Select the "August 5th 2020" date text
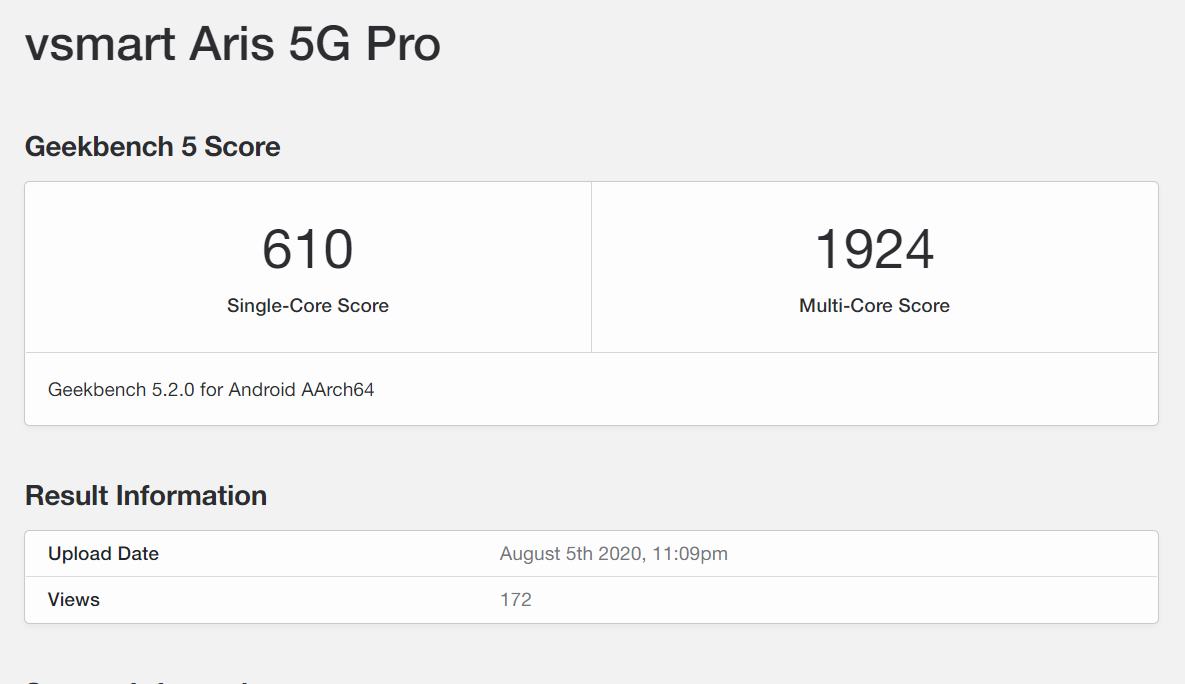The image size is (1185, 684). [x=569, y=554]
